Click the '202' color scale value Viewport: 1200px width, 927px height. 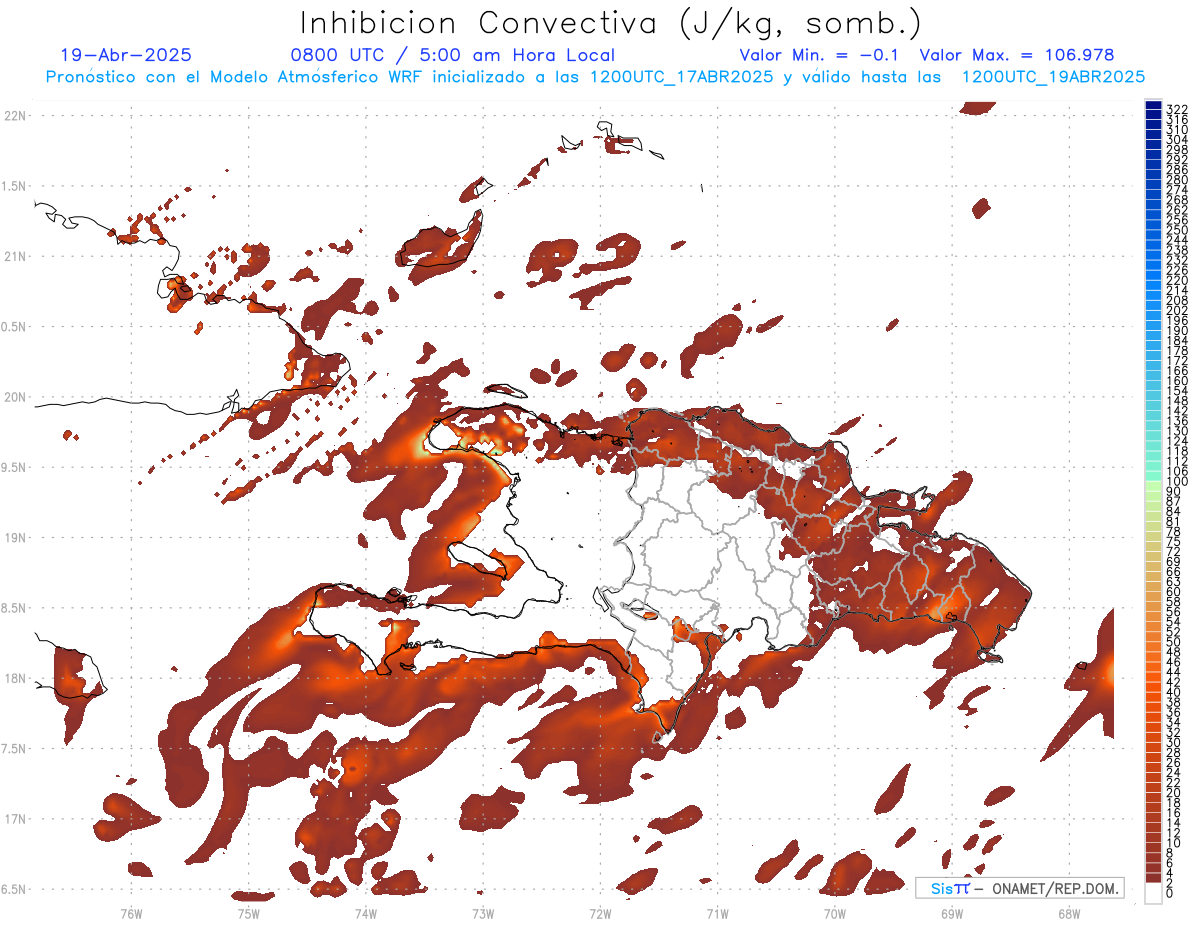tap(1177, 311)
